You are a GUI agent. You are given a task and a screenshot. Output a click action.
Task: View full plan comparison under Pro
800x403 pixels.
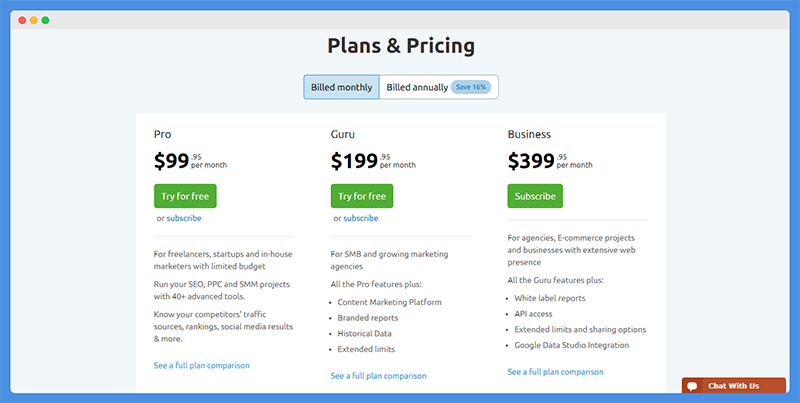pos(202,365)
